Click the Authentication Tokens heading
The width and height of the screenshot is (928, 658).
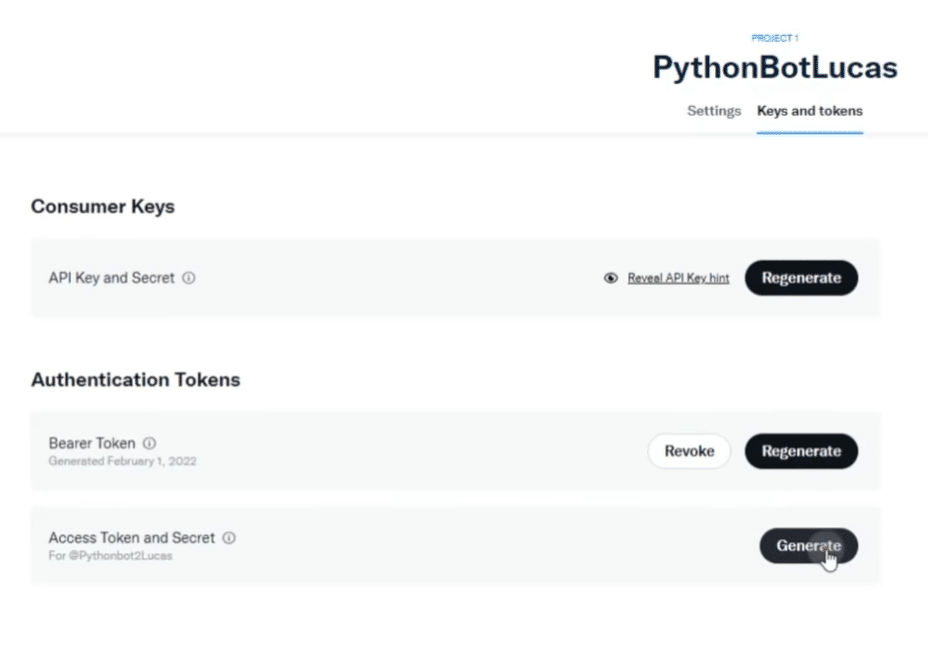pos(136,380)
